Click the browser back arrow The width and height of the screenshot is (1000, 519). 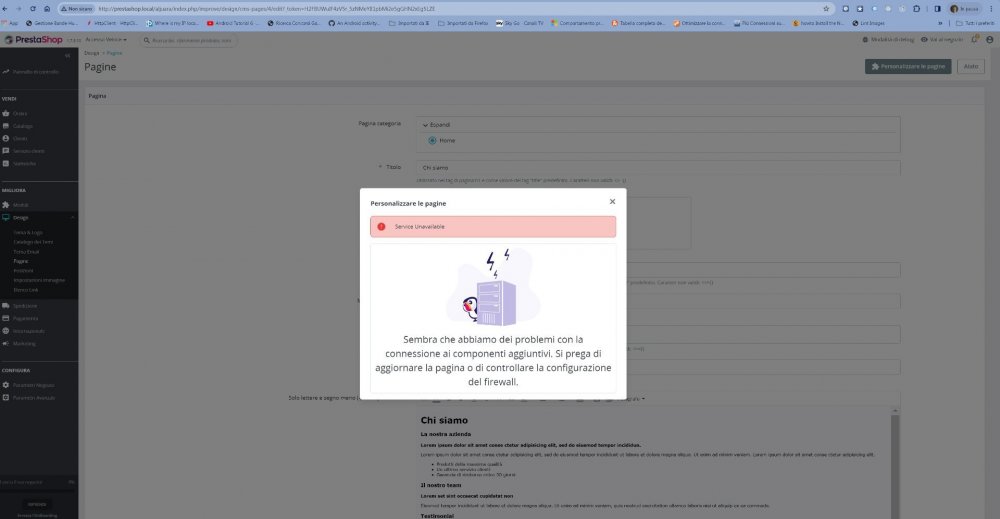(x=5, y=9)
